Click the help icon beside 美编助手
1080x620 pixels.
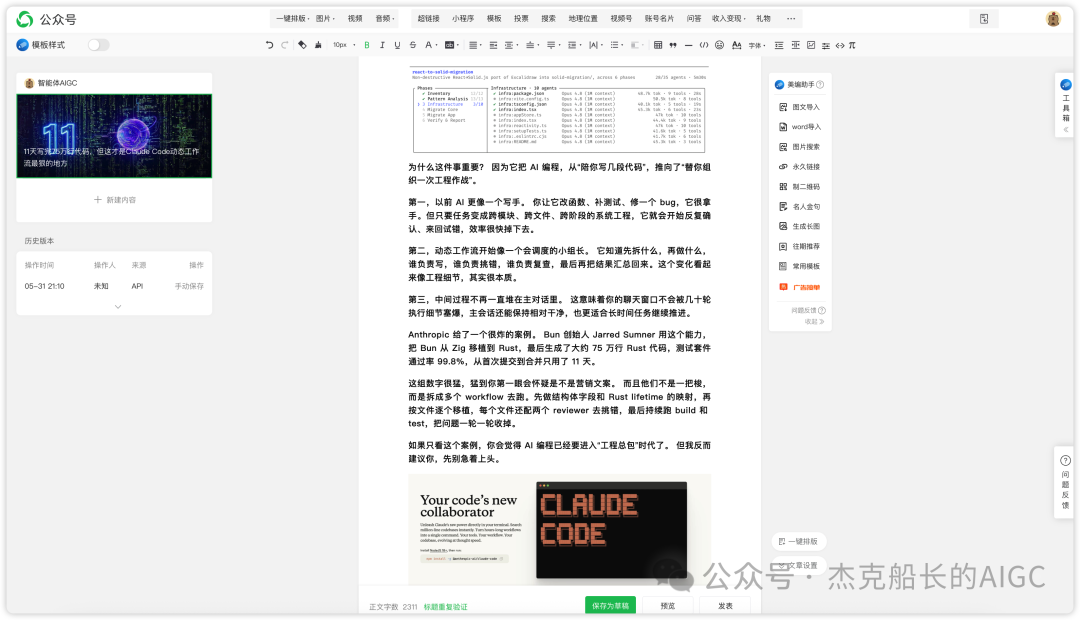click(x=820, y=85)
